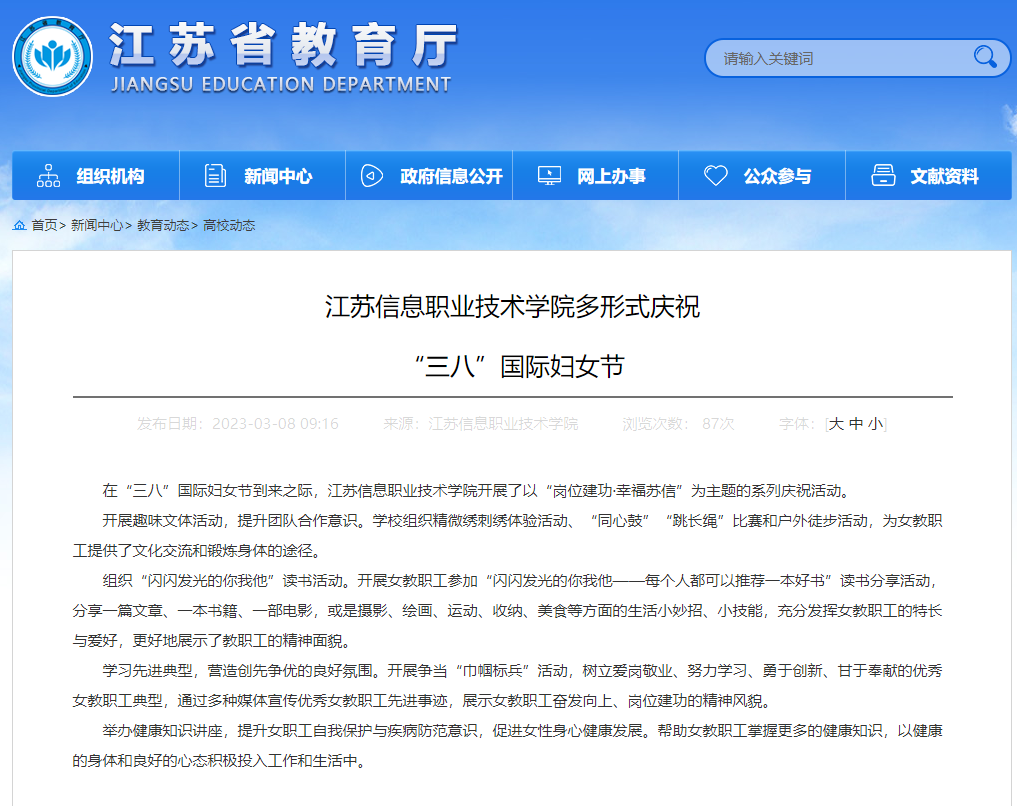Click the 组织机构 org-chart icon

point(49,176)
